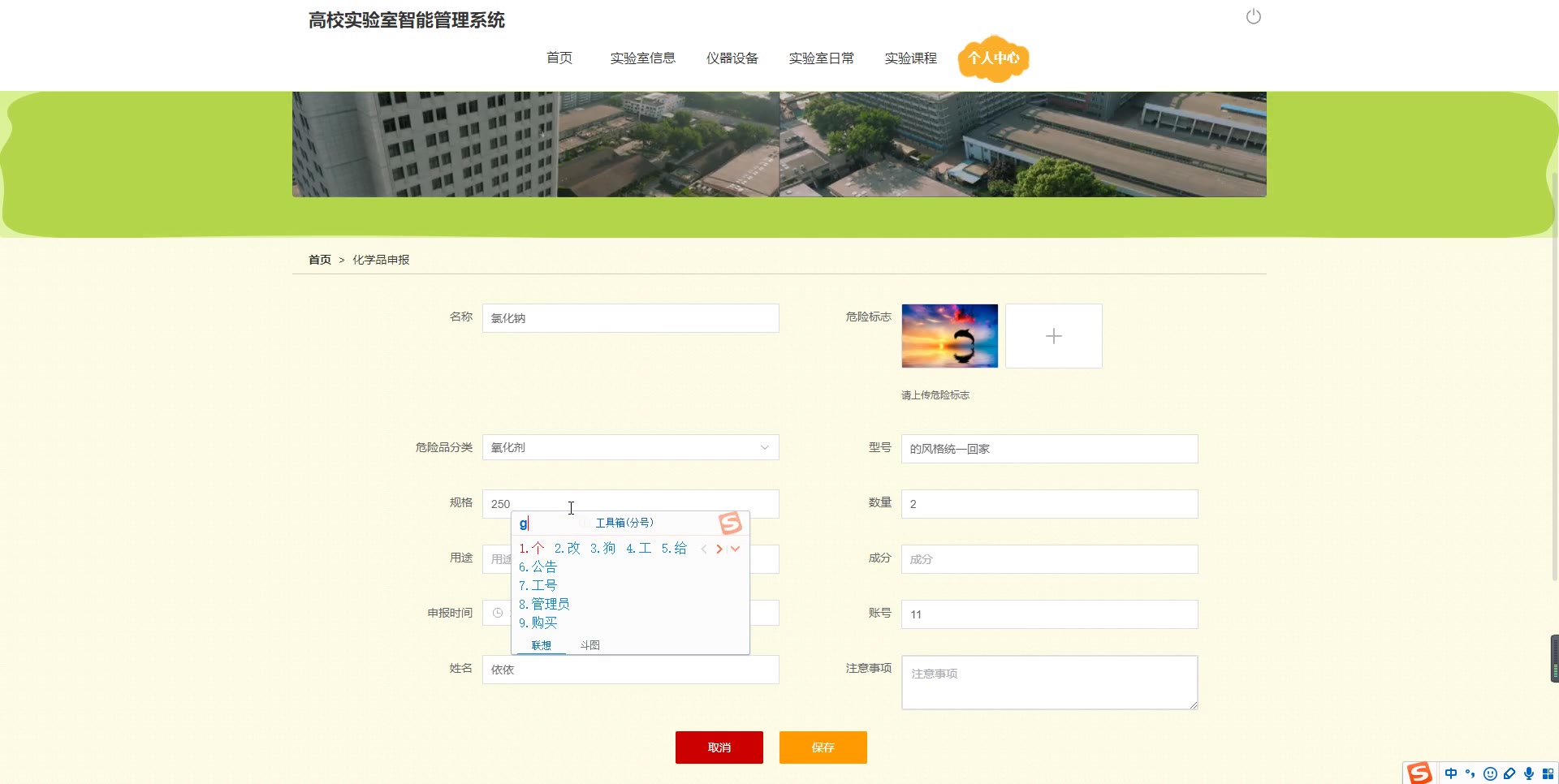Switch to the 斗图 tab

coord(589,645)
